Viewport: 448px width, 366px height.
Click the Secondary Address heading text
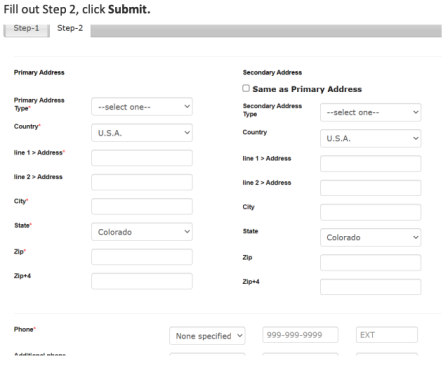[272, 72]
